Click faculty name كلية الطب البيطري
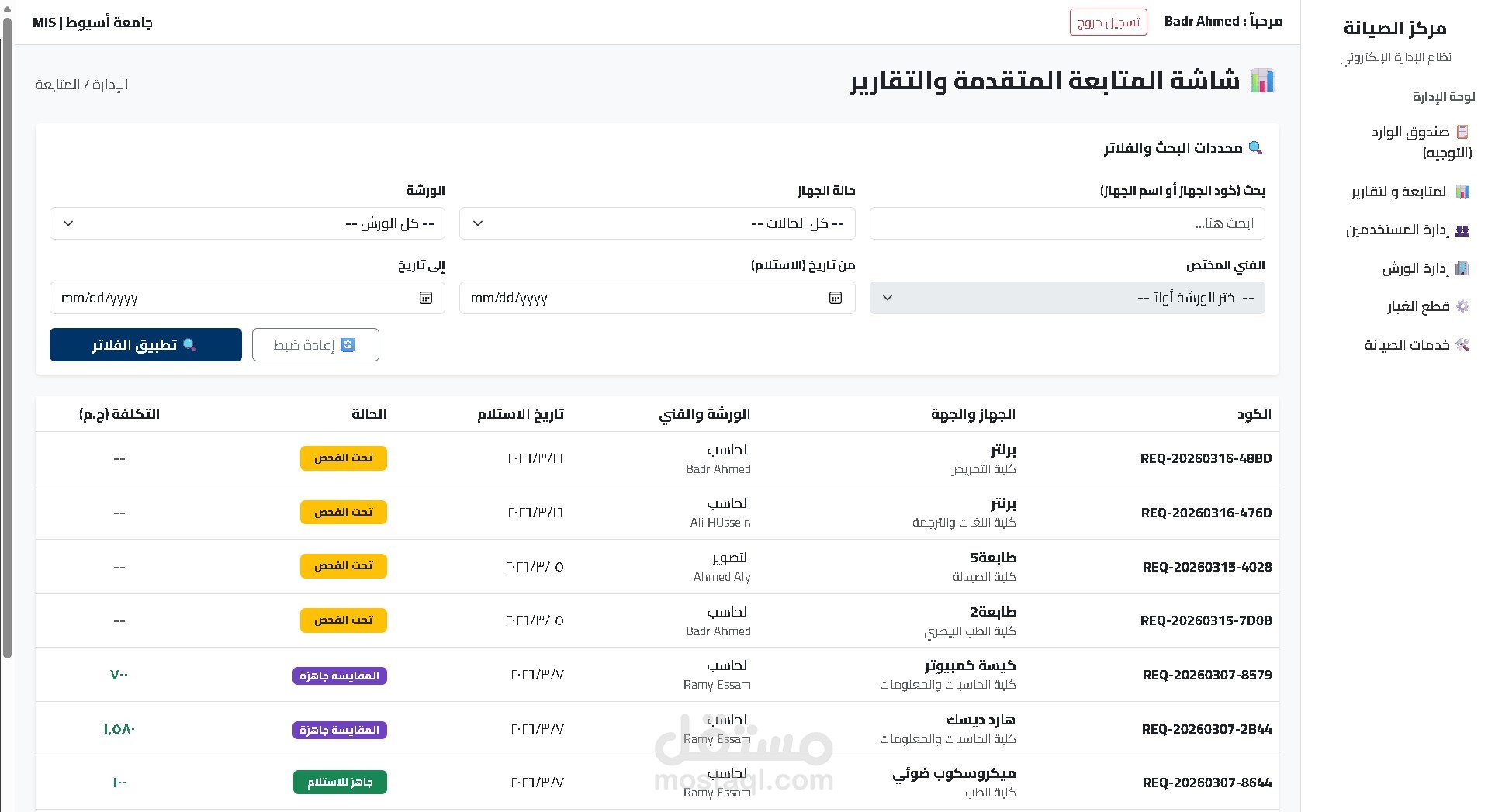This screenshot has height=812, width=1488. (x=970, y=631)
